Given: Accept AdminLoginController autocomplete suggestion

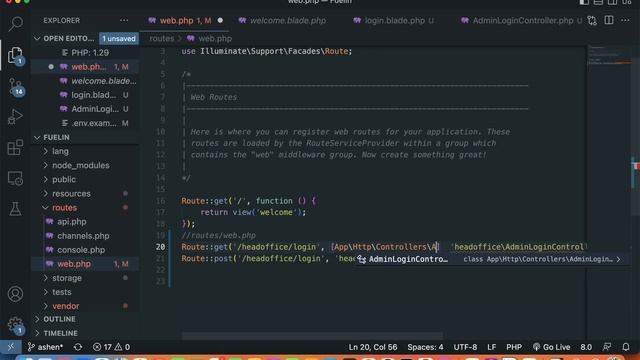Looking at the screenshot, I should point(492,259).
